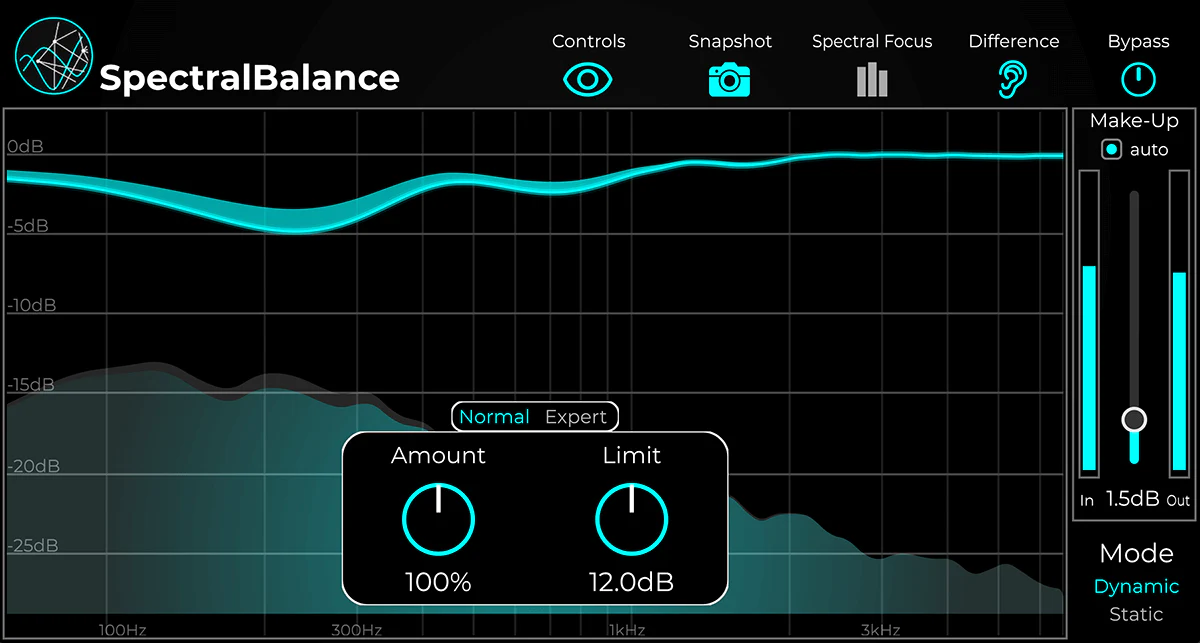Image resolution: width=1200 pixels, height=643 pixels.
Task: Toggle the Controls eye icon
Action: pos(588,79)
